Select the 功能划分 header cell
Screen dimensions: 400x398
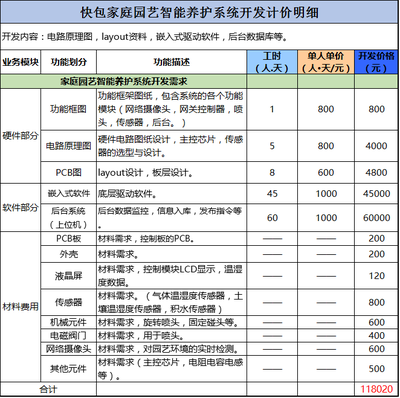coord(69,62)
